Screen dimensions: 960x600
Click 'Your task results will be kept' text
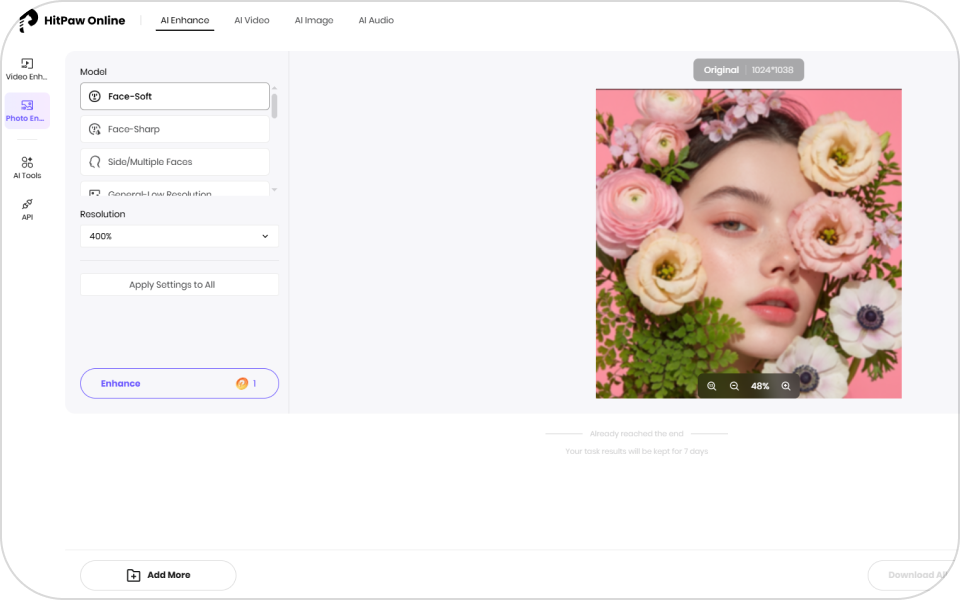click(637, 451)
